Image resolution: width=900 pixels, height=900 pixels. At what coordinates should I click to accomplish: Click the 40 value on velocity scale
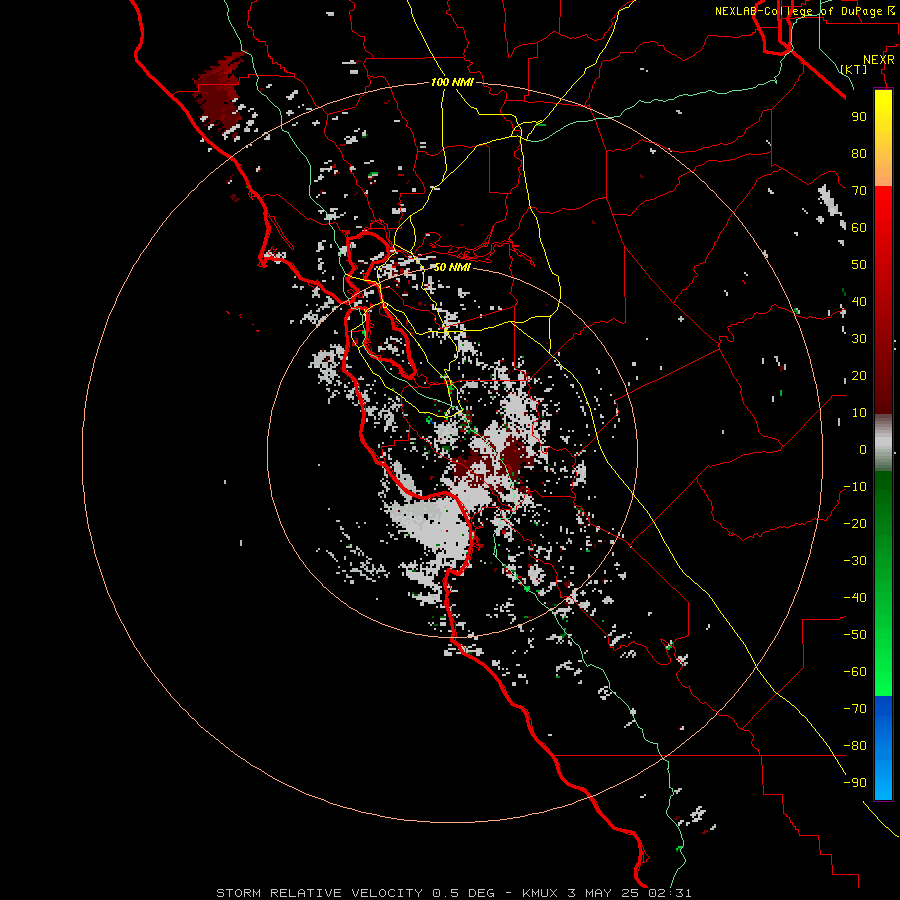[x=859, y=301]
